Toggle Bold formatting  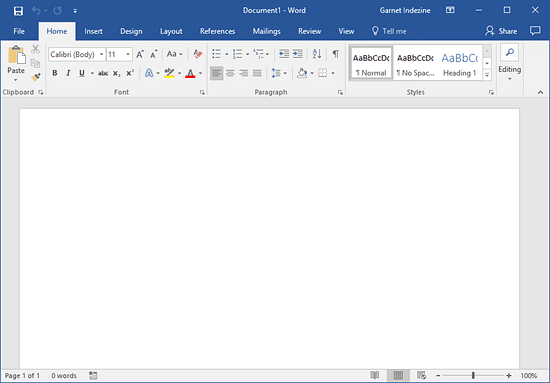coord(55,73)
